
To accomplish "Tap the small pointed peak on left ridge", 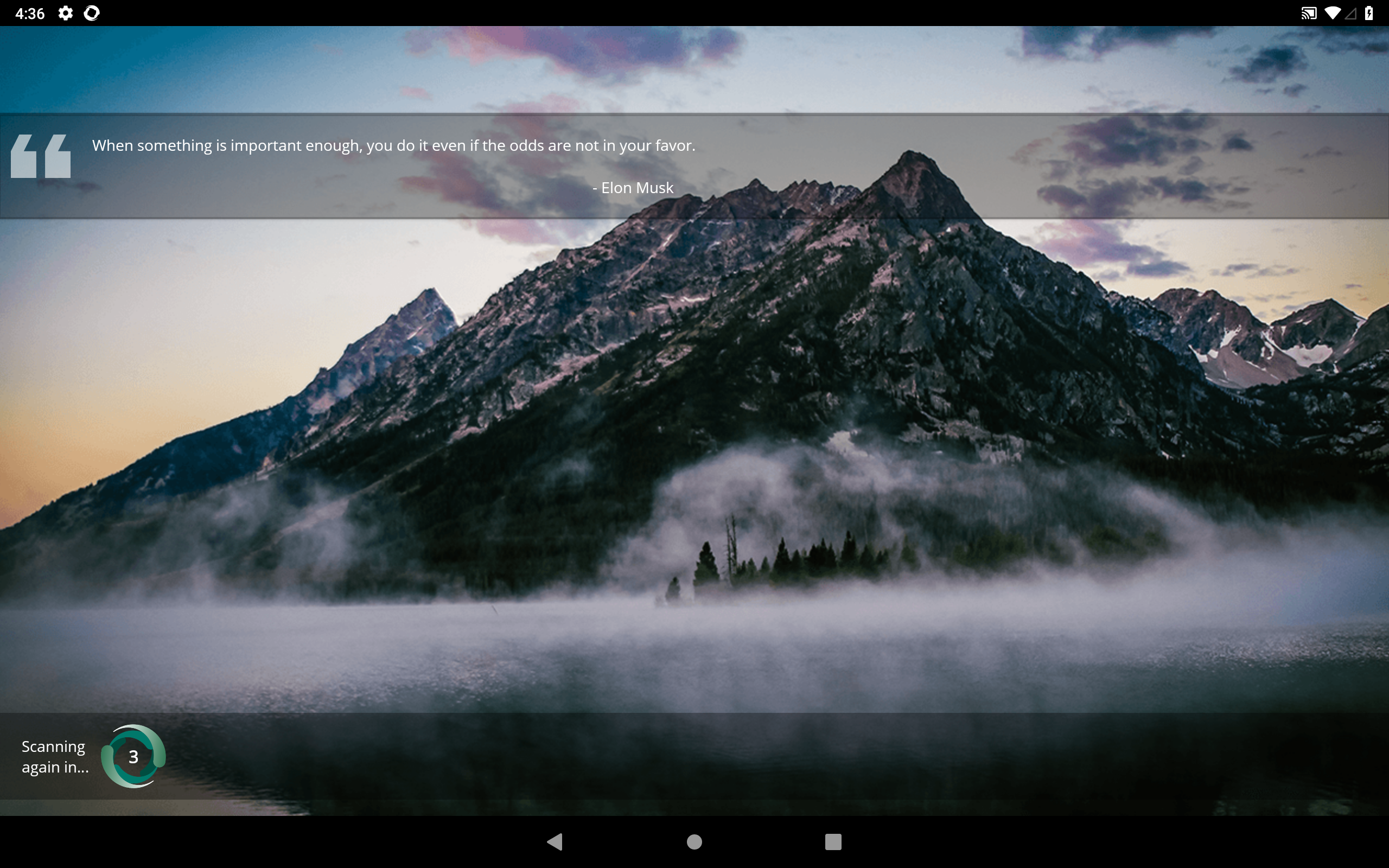I will click(429, 304).
